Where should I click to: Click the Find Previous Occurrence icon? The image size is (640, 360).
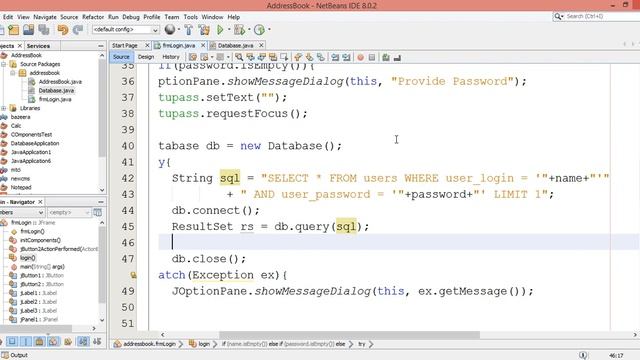coord(250,57)
